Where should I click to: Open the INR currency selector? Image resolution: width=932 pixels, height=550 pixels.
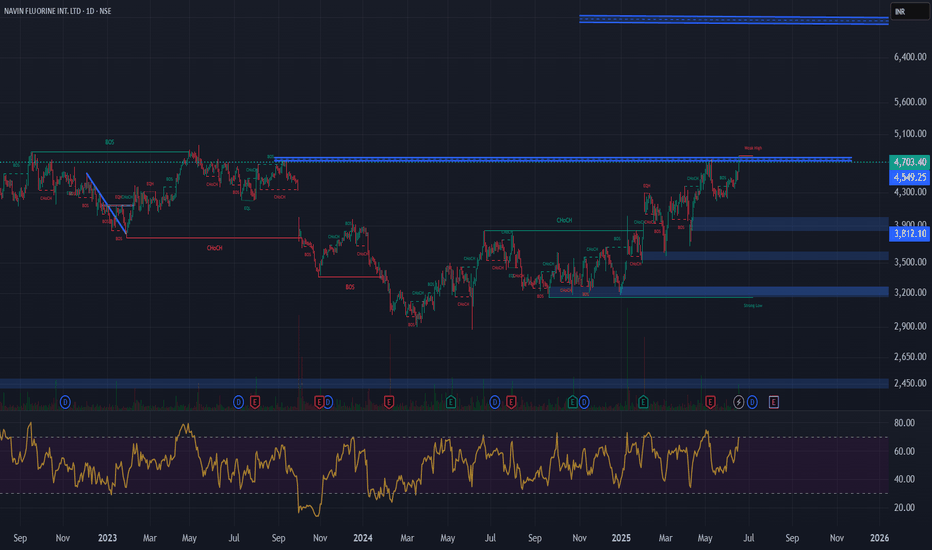[909, 11]
